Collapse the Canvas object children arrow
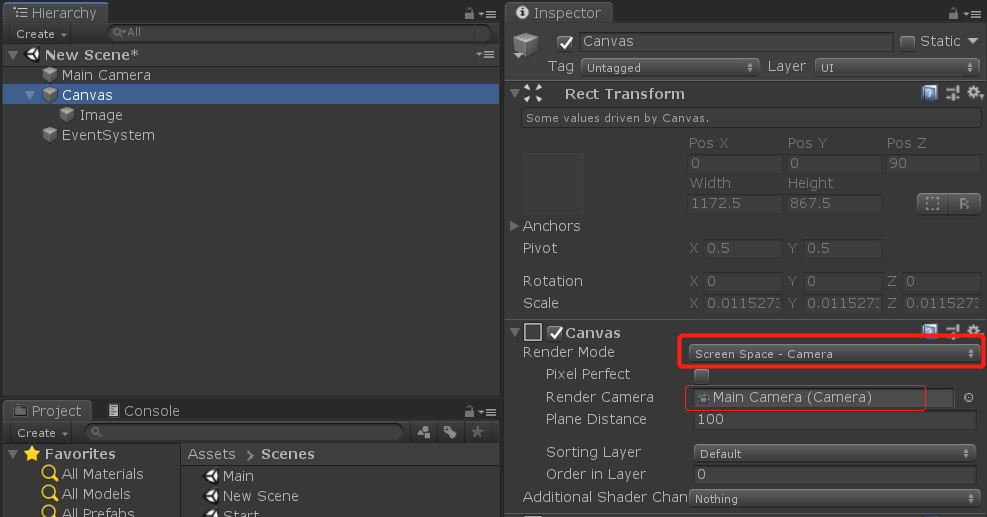 (x=30, y=95)
